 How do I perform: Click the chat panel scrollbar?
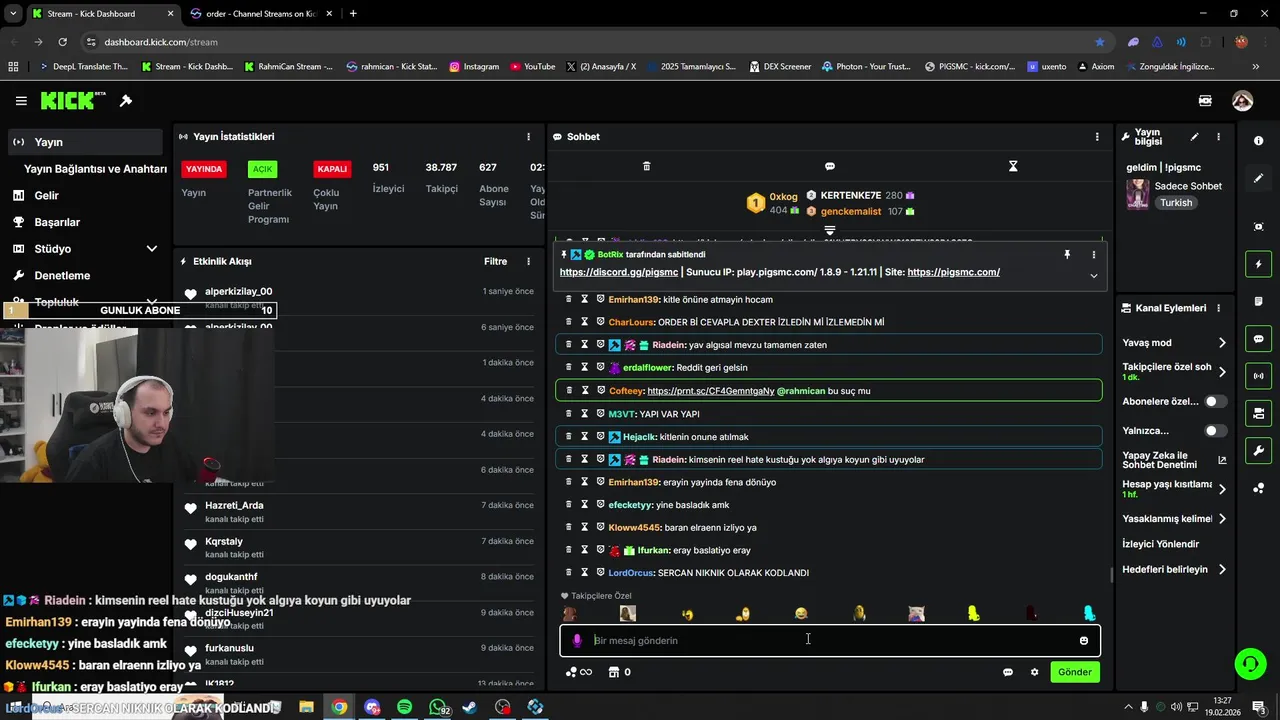tap(1111, 575)
